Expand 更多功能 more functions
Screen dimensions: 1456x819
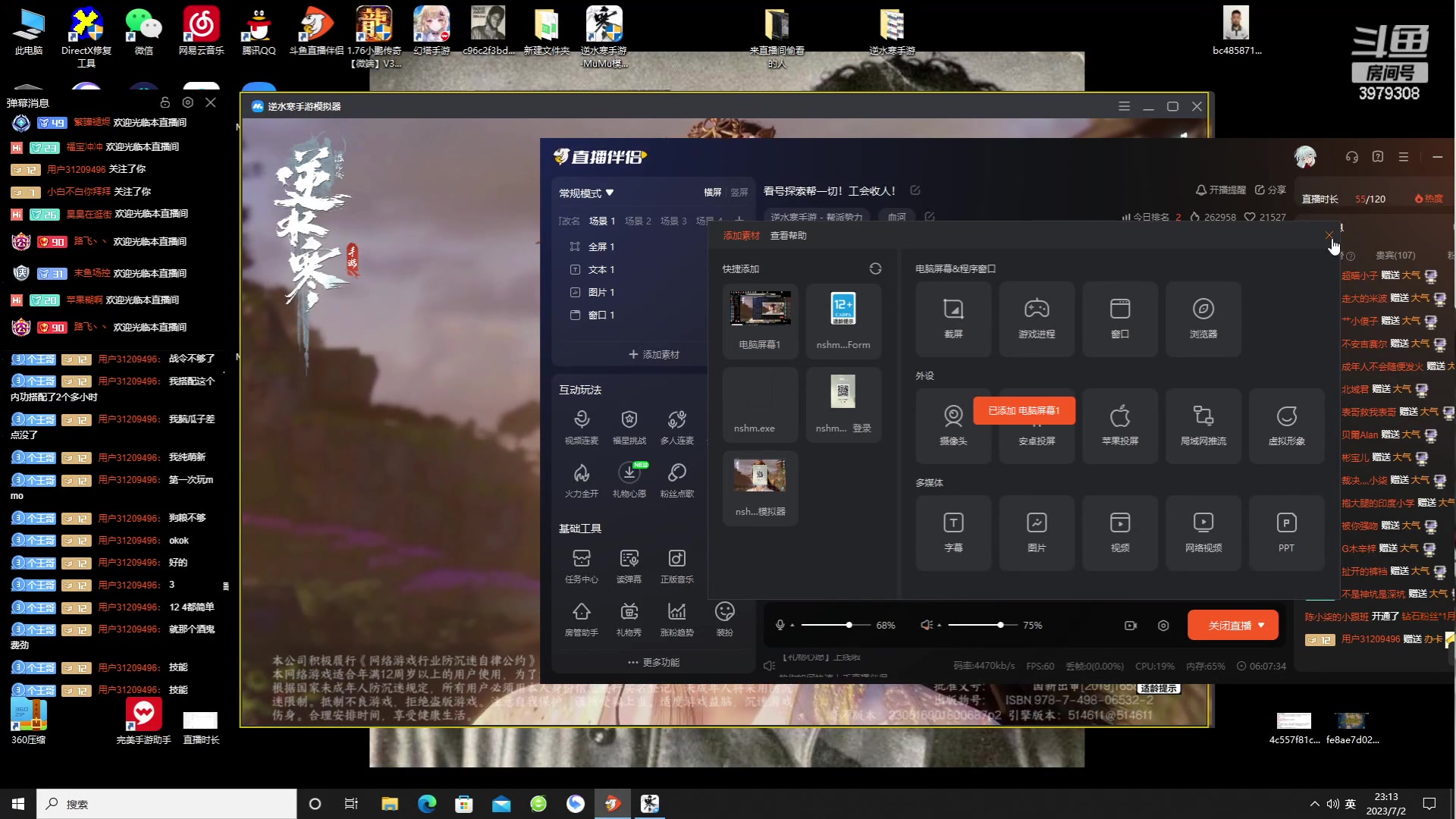pos(654,662)
